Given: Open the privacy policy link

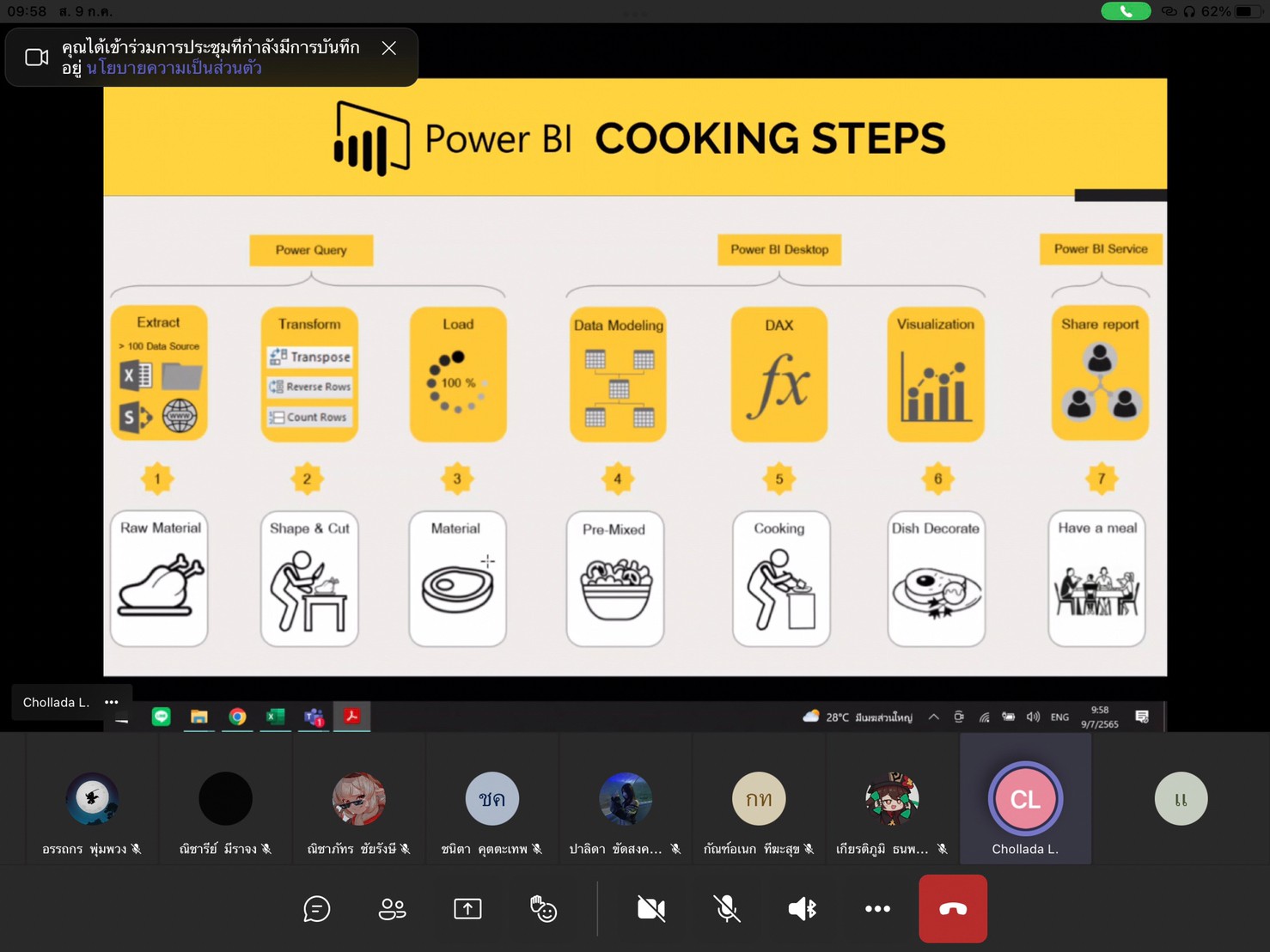Looking at the screenshot, I should (x=174, y=68).
